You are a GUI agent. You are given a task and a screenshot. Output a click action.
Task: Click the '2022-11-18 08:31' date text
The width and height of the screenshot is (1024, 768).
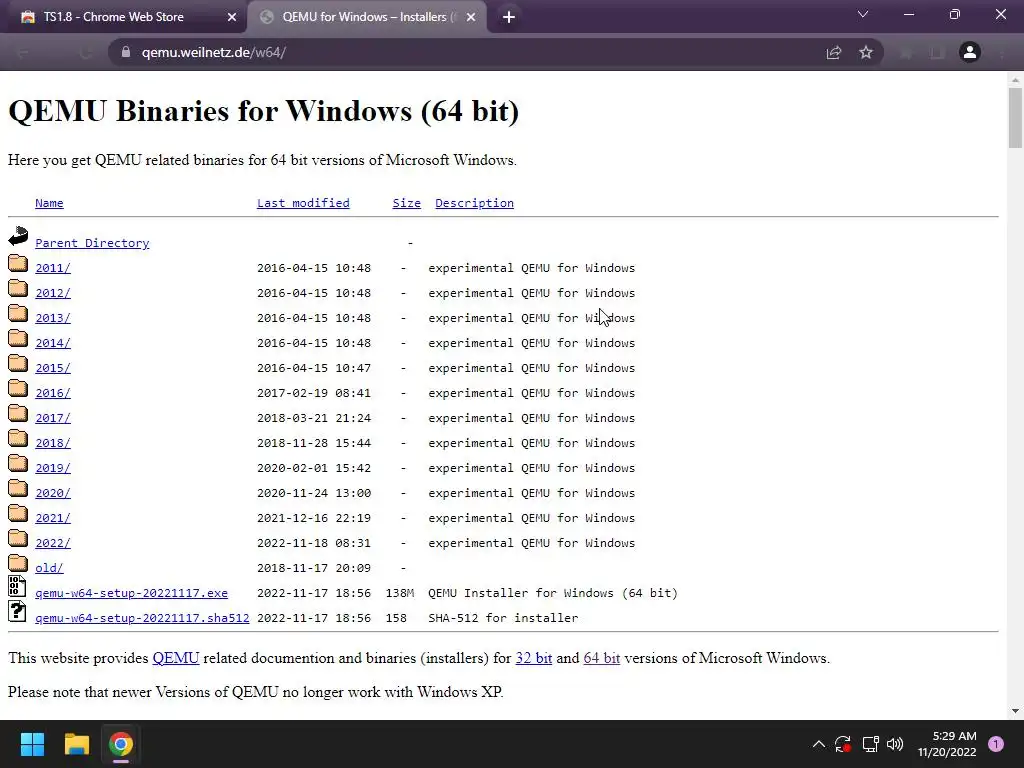pos(313,543)
